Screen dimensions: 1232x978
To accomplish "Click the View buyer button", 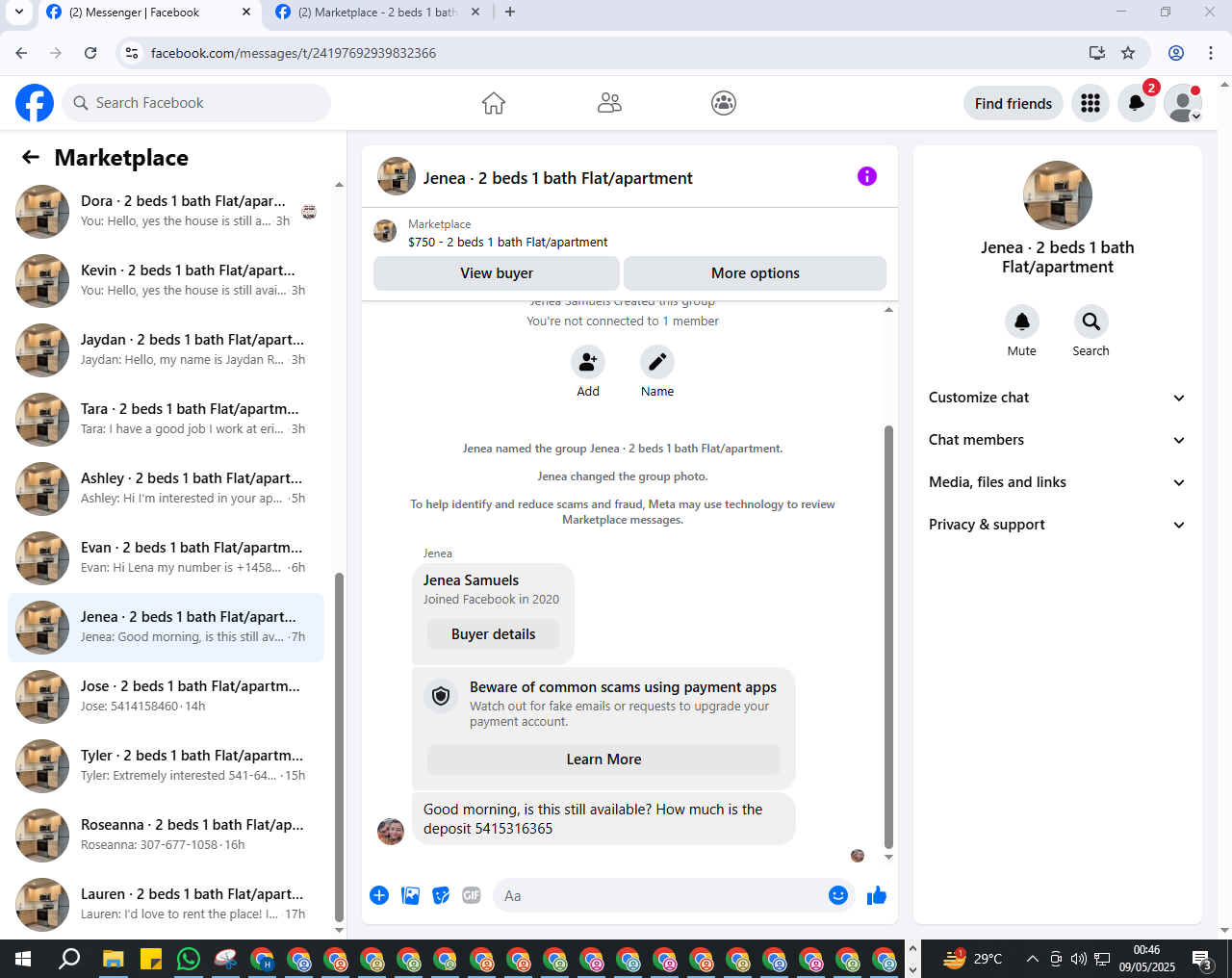I will point(497,273).
